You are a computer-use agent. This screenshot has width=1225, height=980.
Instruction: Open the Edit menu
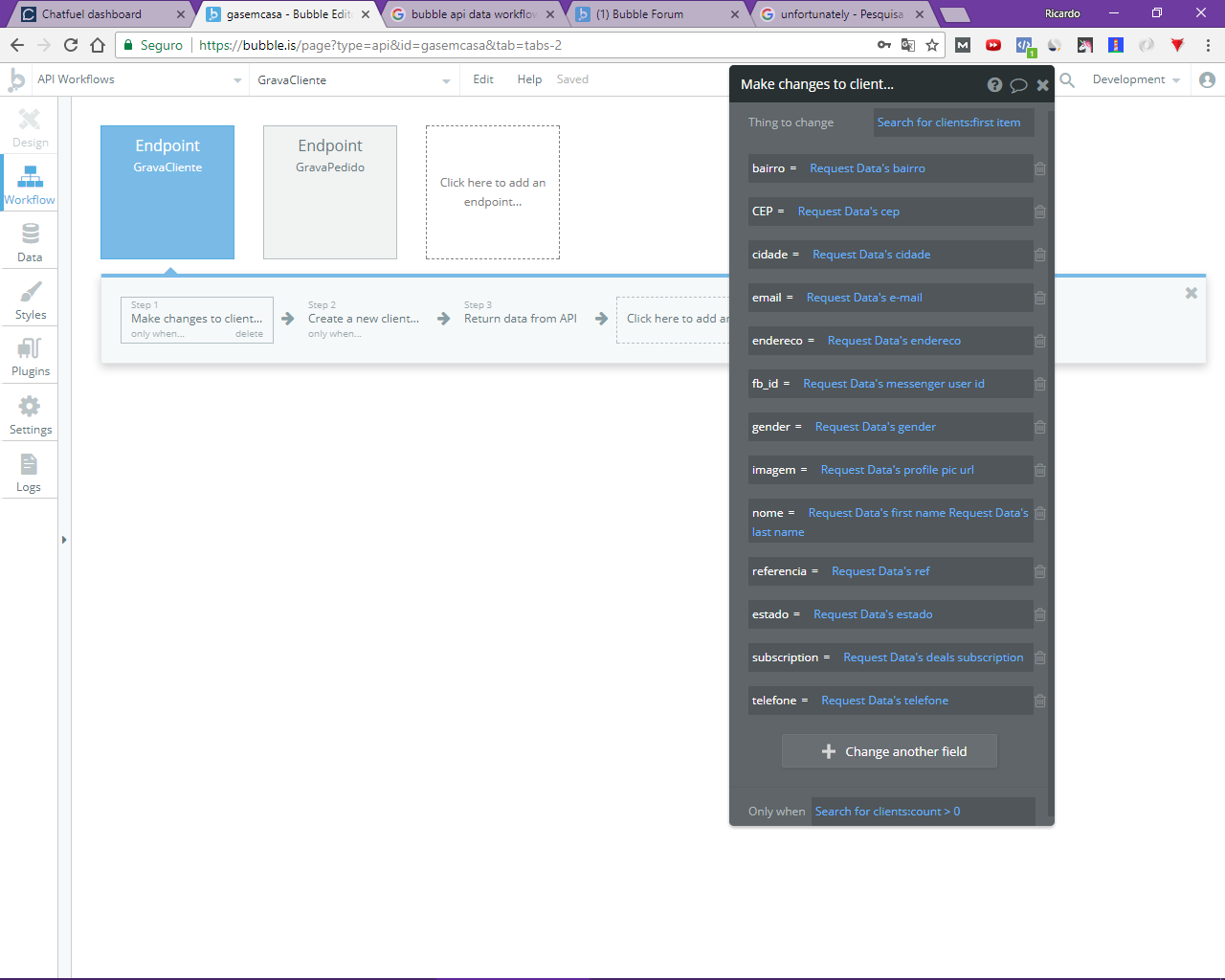click(483, 79)
